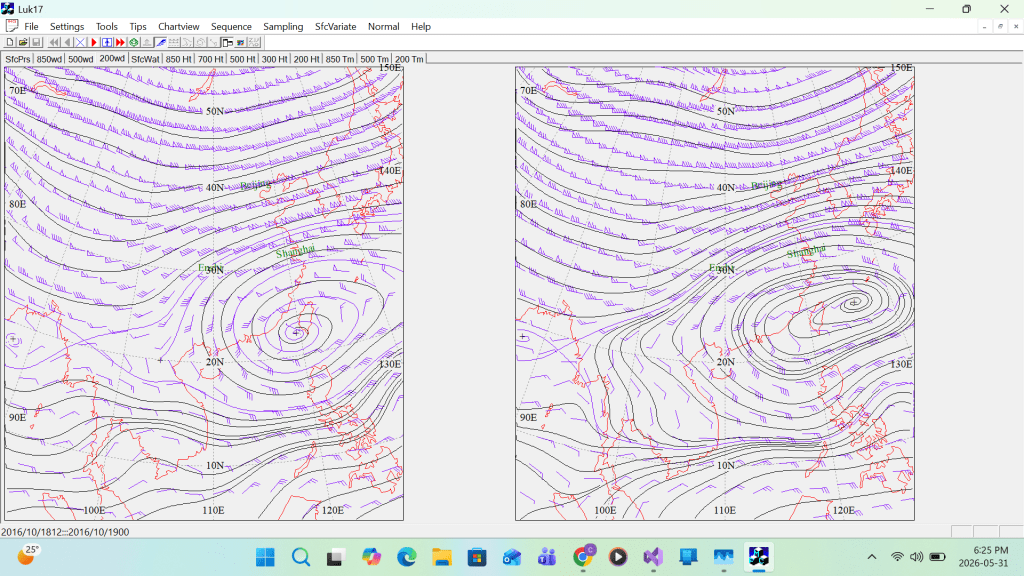Click the dashed grid lines toolbar icon
The image size is (1024, 576).
(x=174, y=42)
